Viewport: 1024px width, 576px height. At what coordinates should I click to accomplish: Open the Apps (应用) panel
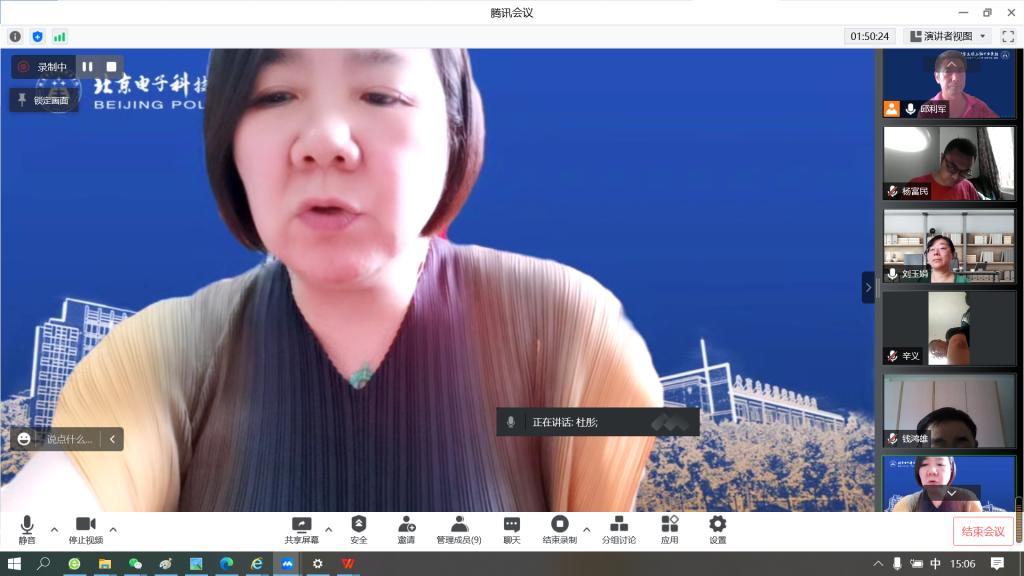[669, 525]
